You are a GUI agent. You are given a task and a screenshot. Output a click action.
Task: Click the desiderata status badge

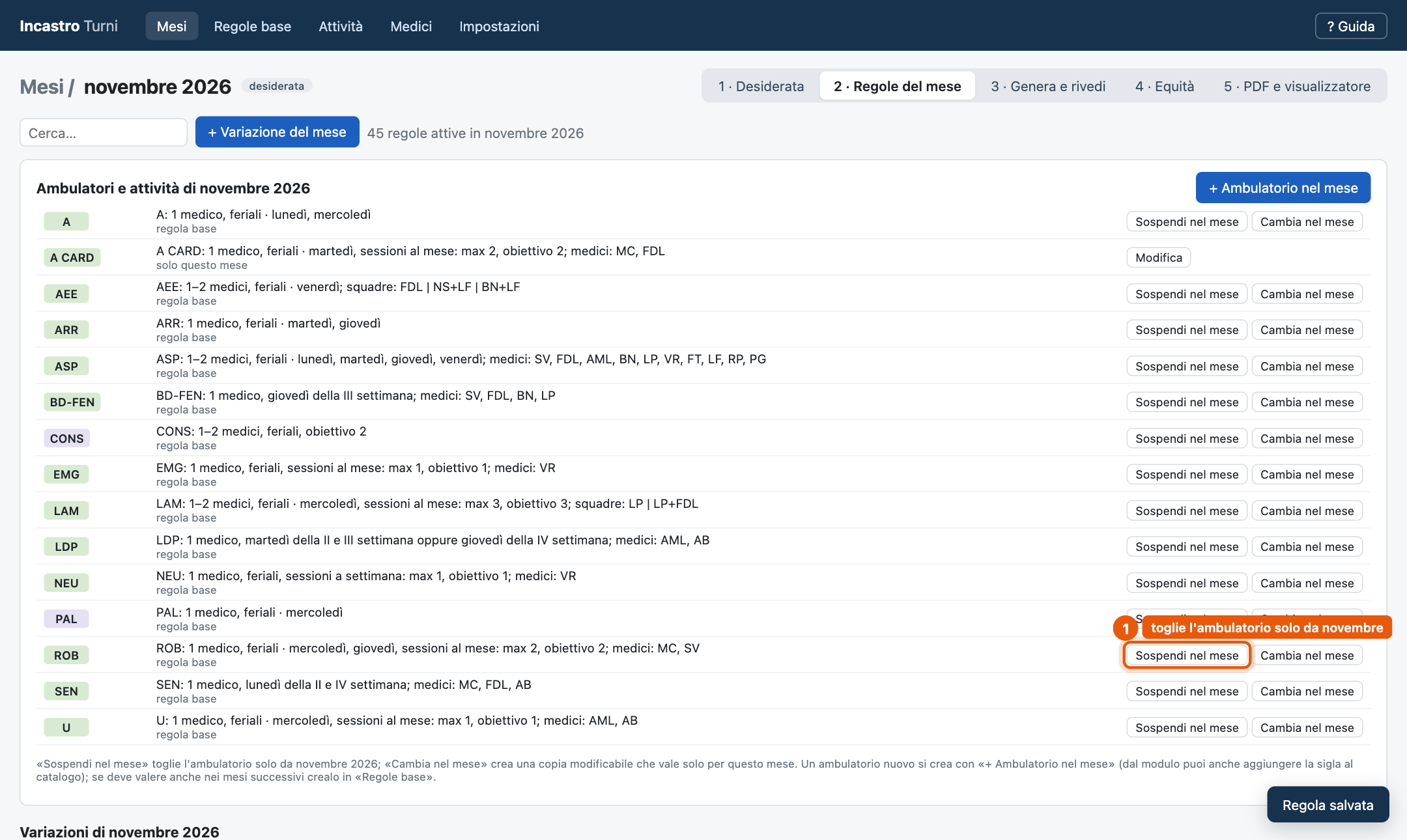pos(277,86)
